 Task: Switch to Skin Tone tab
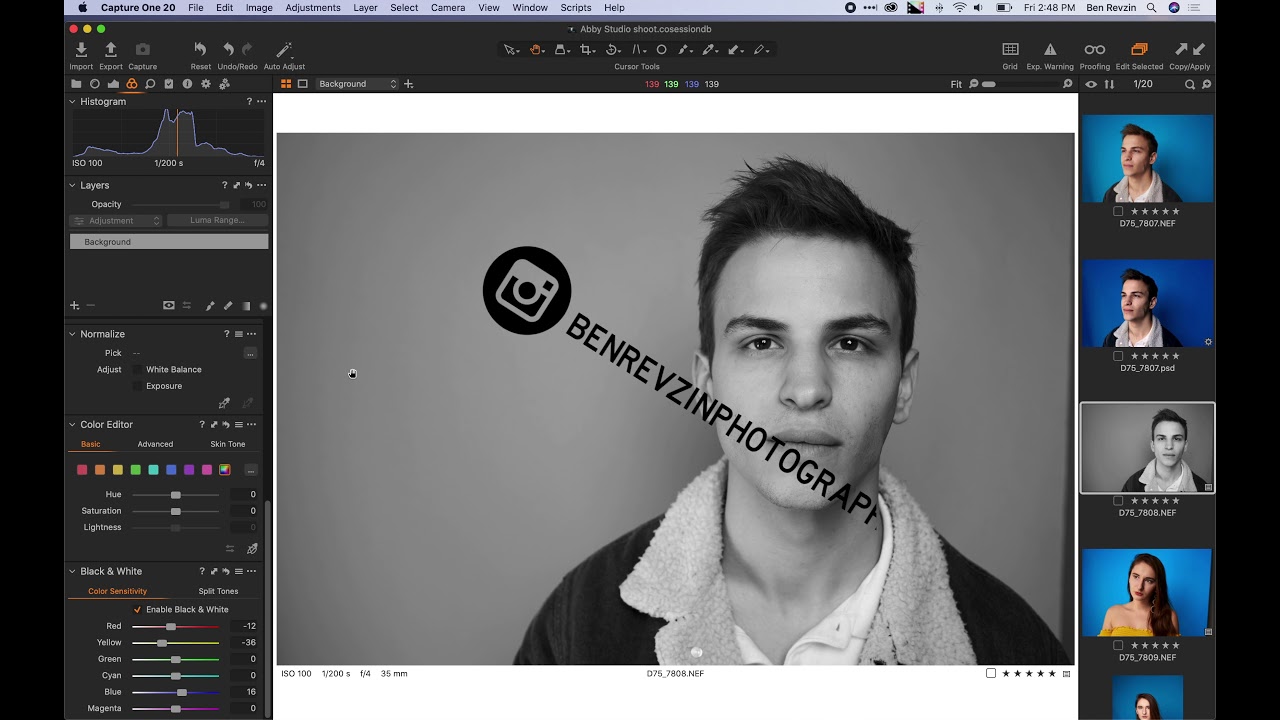[227, 444]
